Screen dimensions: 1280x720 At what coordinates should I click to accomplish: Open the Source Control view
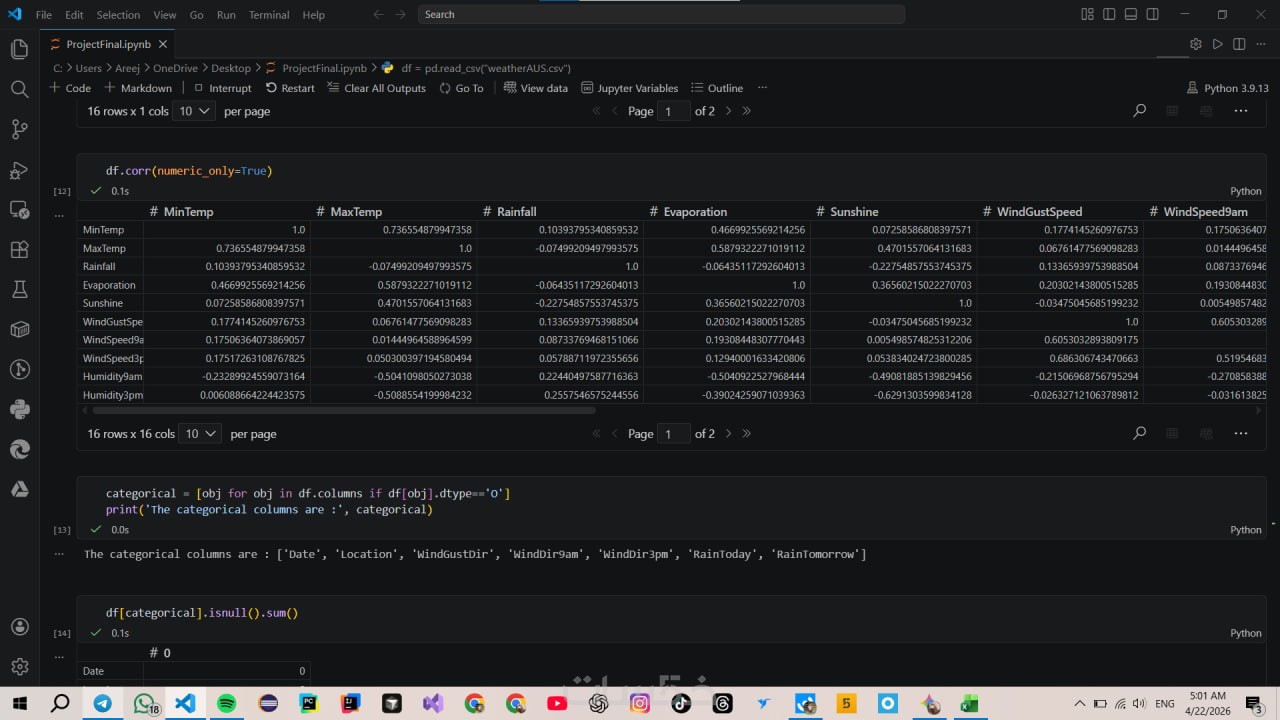click(x=19, y=129)
